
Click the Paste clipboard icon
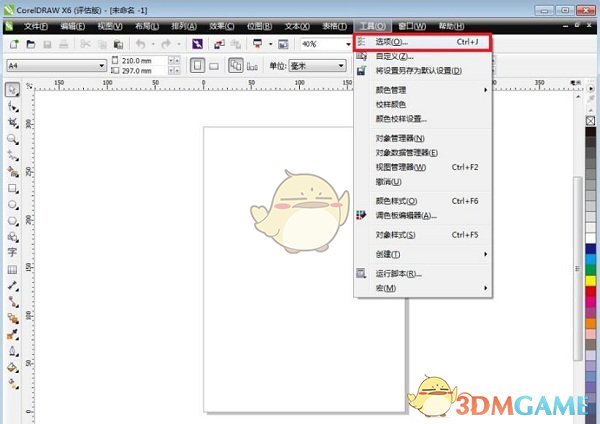point(118,44)
